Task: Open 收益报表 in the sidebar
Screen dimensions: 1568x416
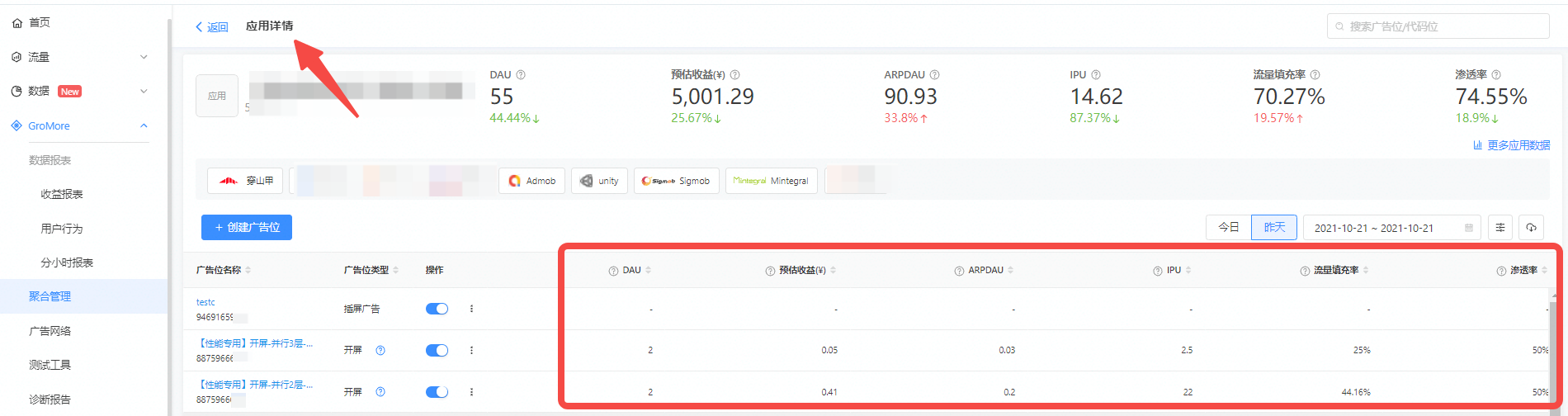Action: click(62, 195)
